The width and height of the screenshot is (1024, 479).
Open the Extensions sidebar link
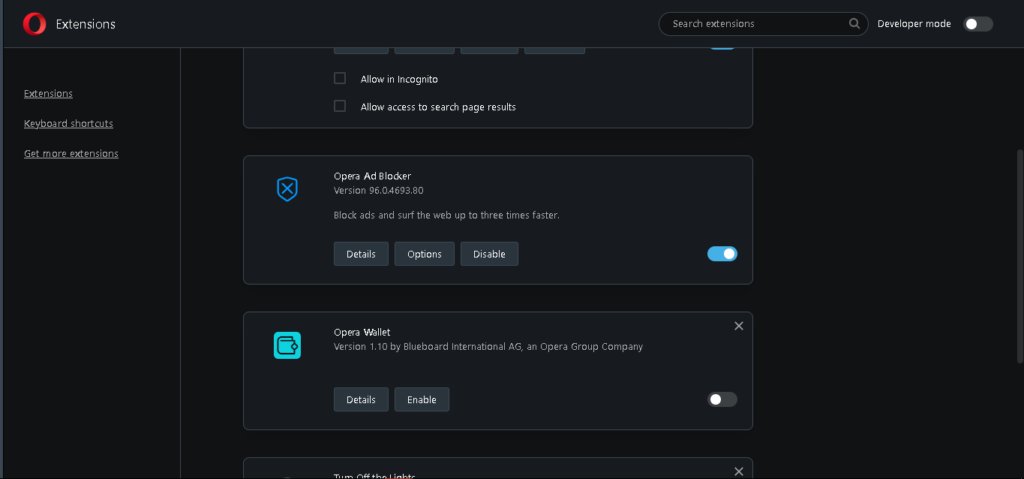(48, 93)
